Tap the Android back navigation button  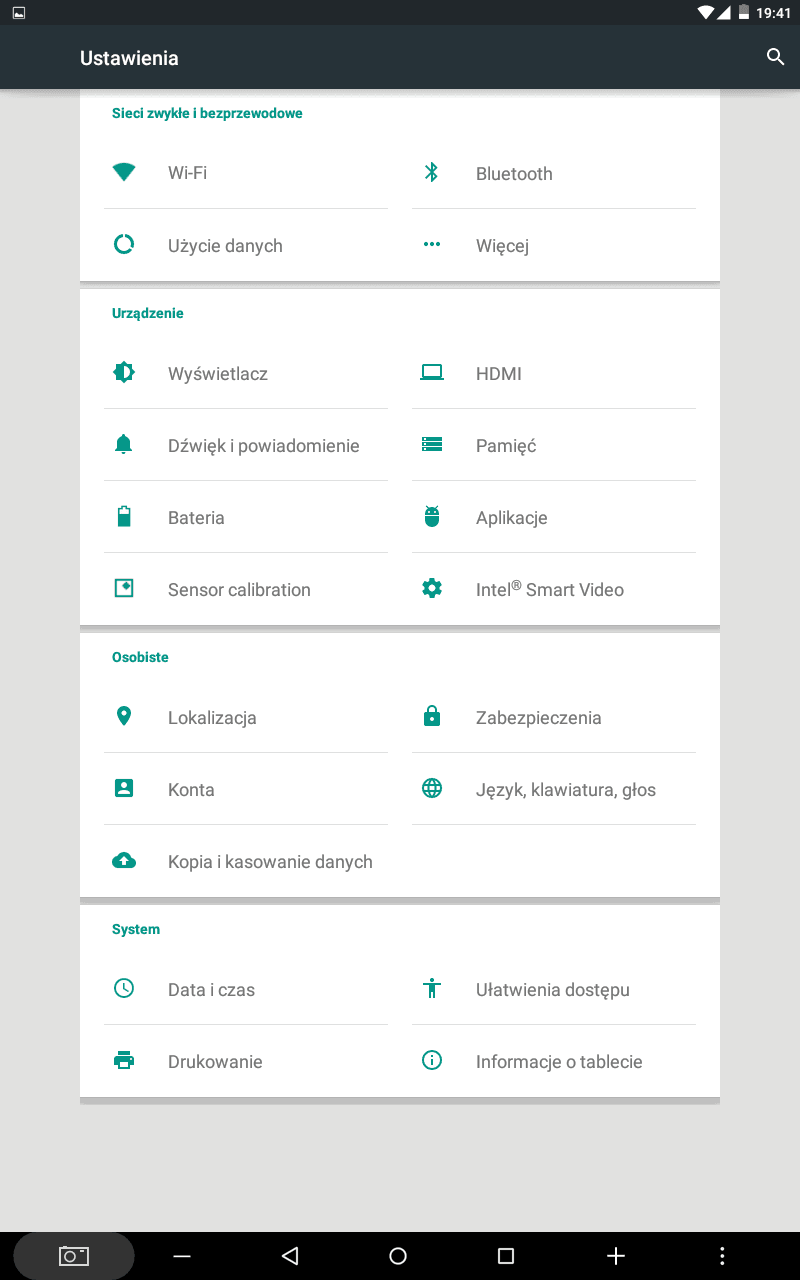[290, 1256]
